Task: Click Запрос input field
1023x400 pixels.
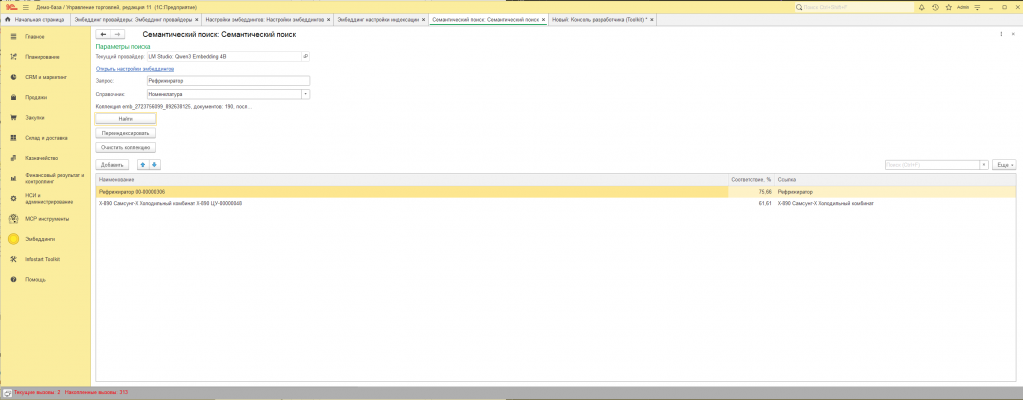Action: click(228, 81)
